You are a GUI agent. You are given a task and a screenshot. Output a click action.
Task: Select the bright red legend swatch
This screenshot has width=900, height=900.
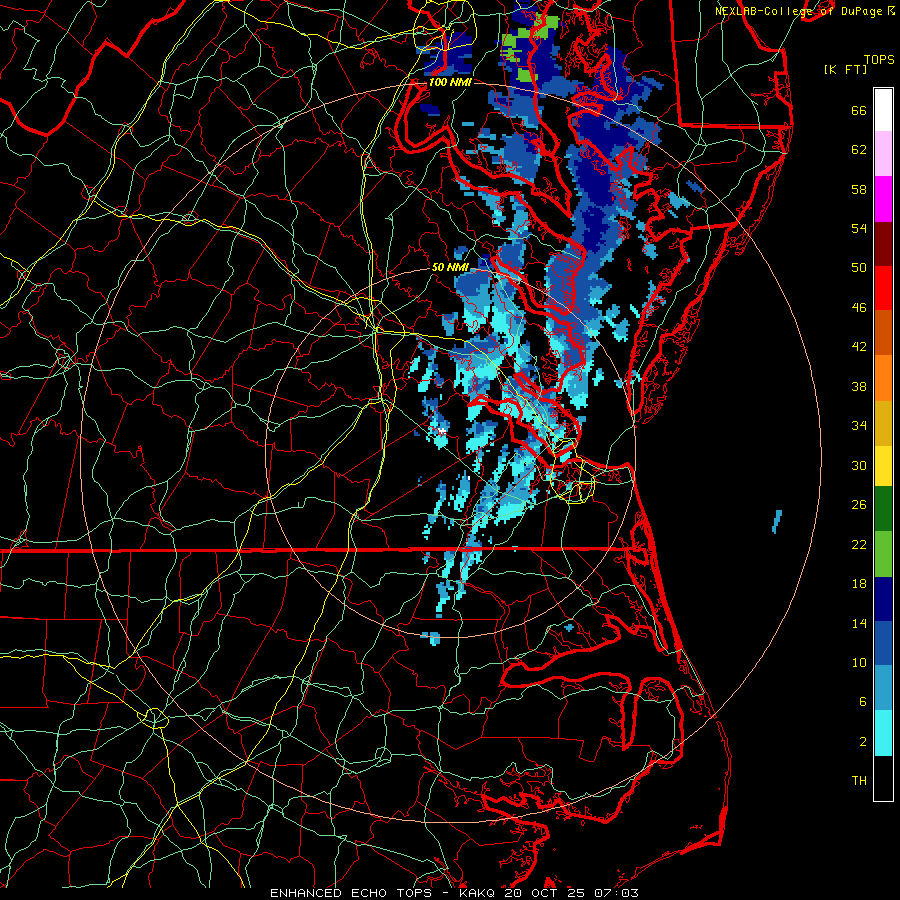883,288
